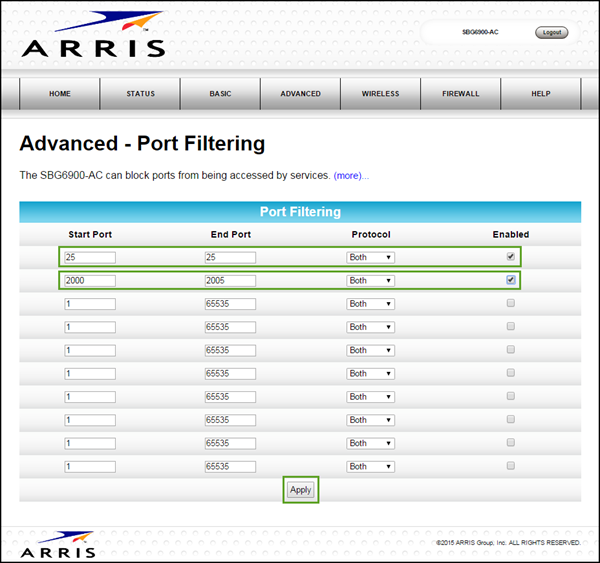Screen dimensions: 600x563
Task: Select the End Port field containing 2005
Action: click(x=230, y=281)
